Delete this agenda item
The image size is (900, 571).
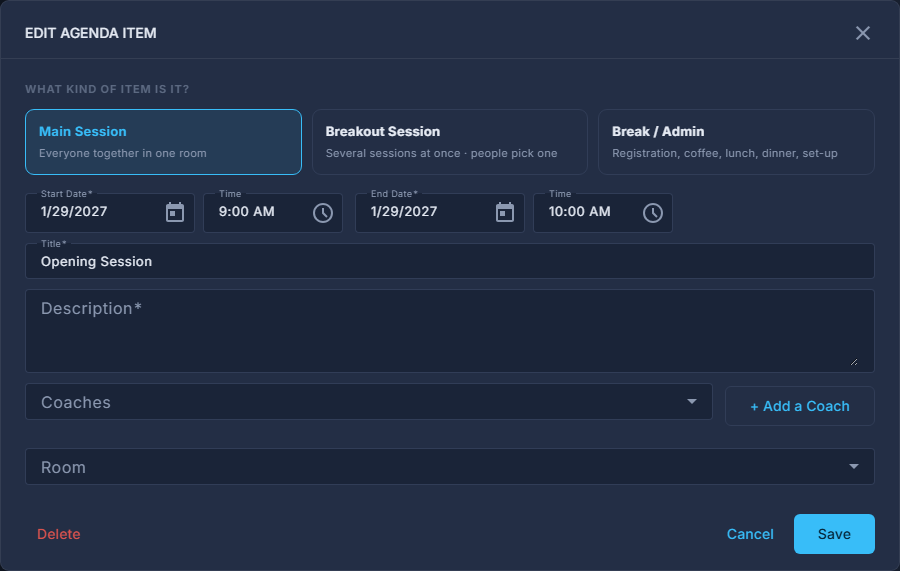coord(59,534)
